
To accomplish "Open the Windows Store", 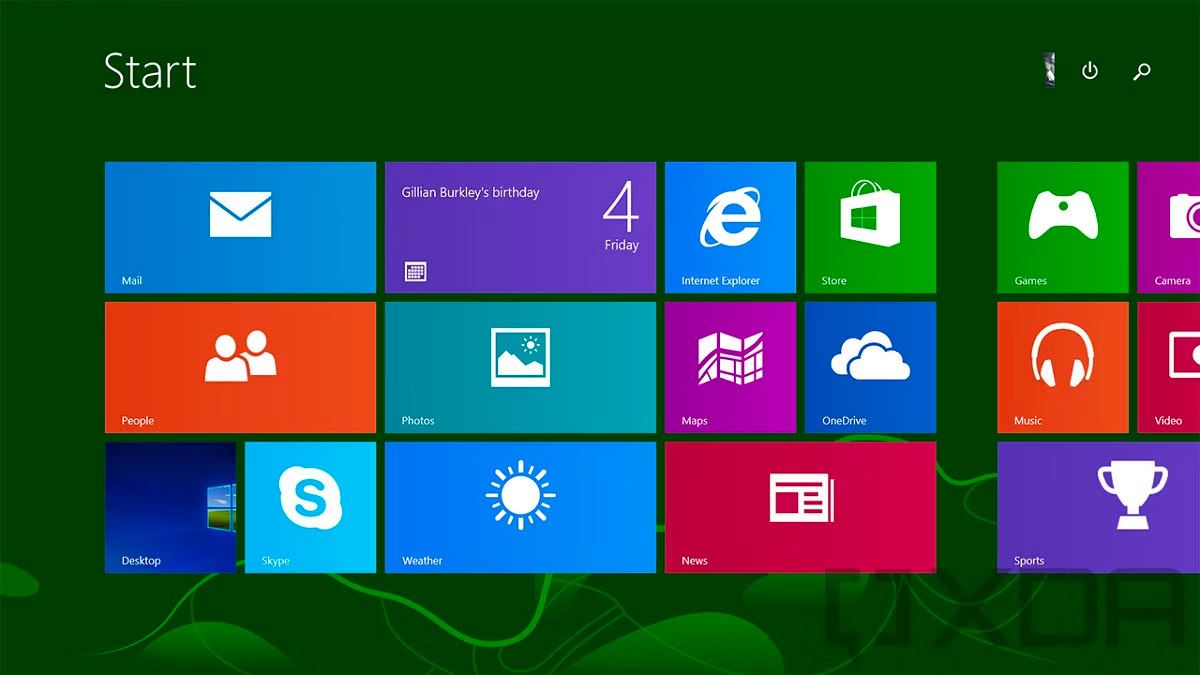I will [870, 227].
